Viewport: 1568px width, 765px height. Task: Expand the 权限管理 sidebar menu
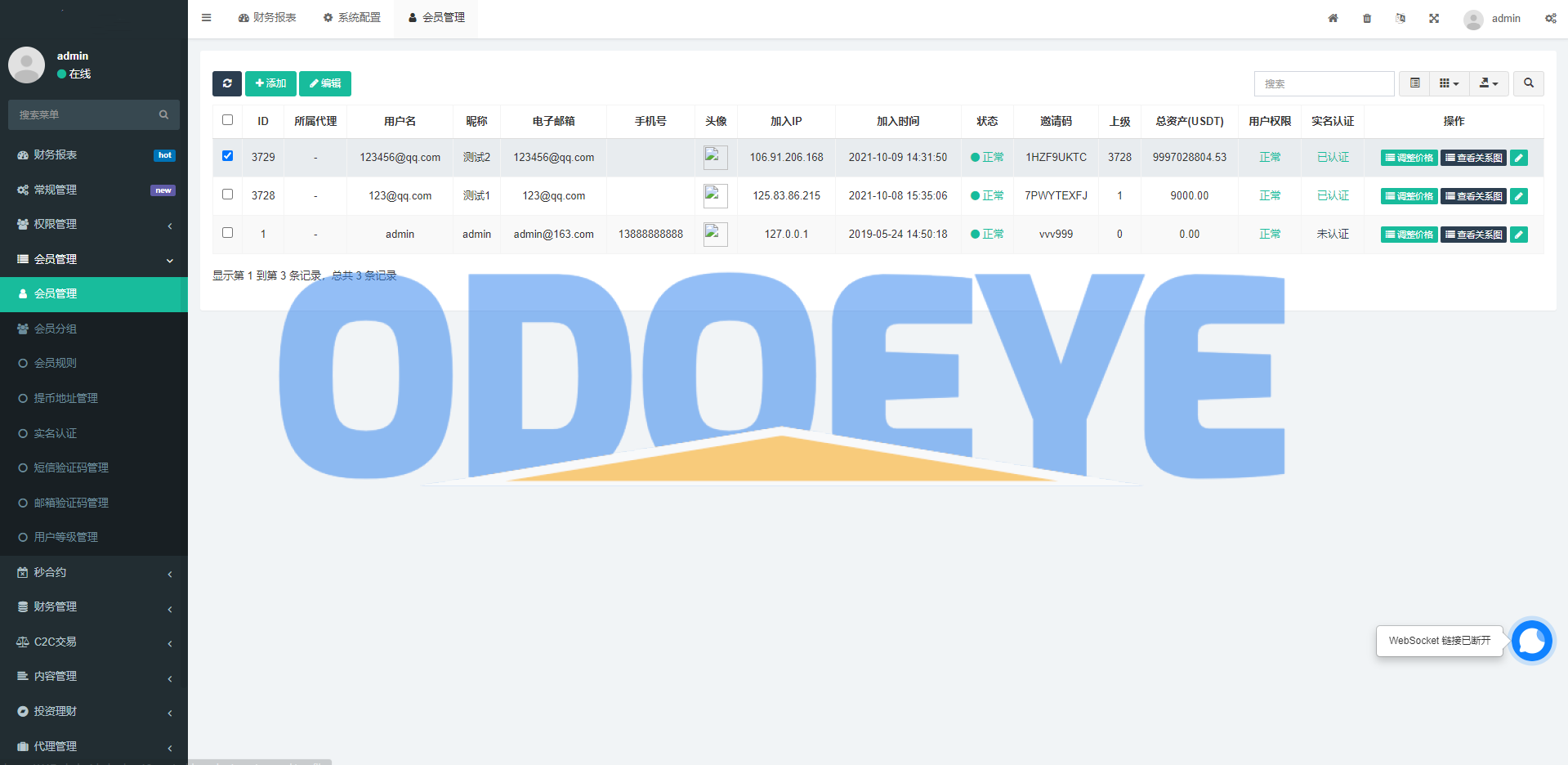point(94,225)
